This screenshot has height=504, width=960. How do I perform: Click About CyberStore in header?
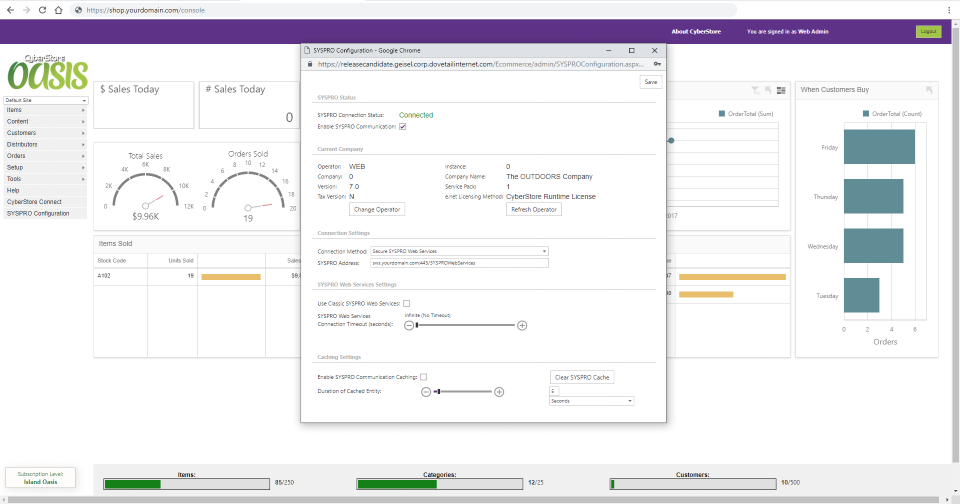point(696,31)
